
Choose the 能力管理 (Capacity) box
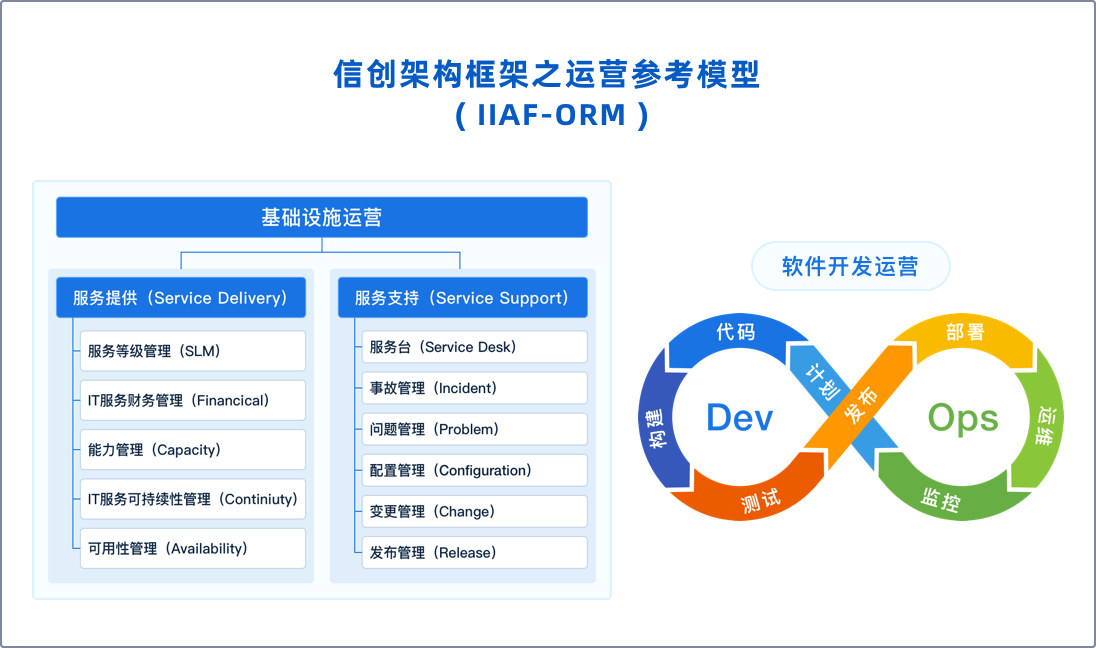192,450
